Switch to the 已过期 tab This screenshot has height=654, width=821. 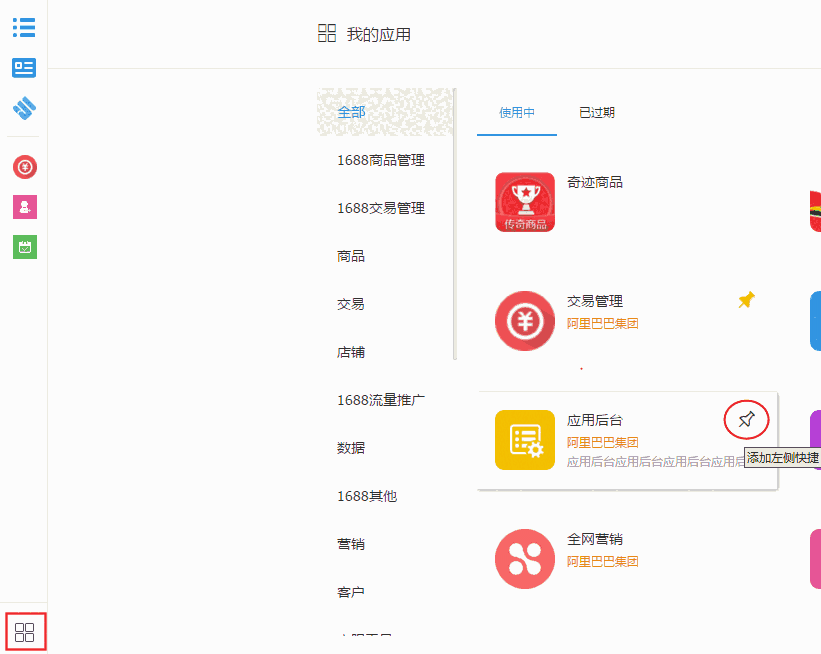point(596,112)
